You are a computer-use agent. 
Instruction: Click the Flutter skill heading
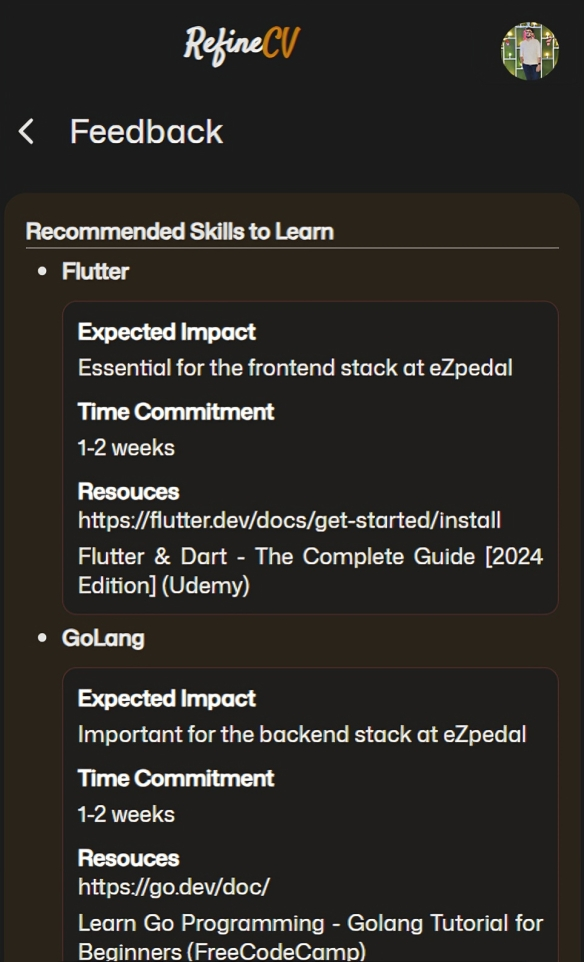click(x=96, y=271)
